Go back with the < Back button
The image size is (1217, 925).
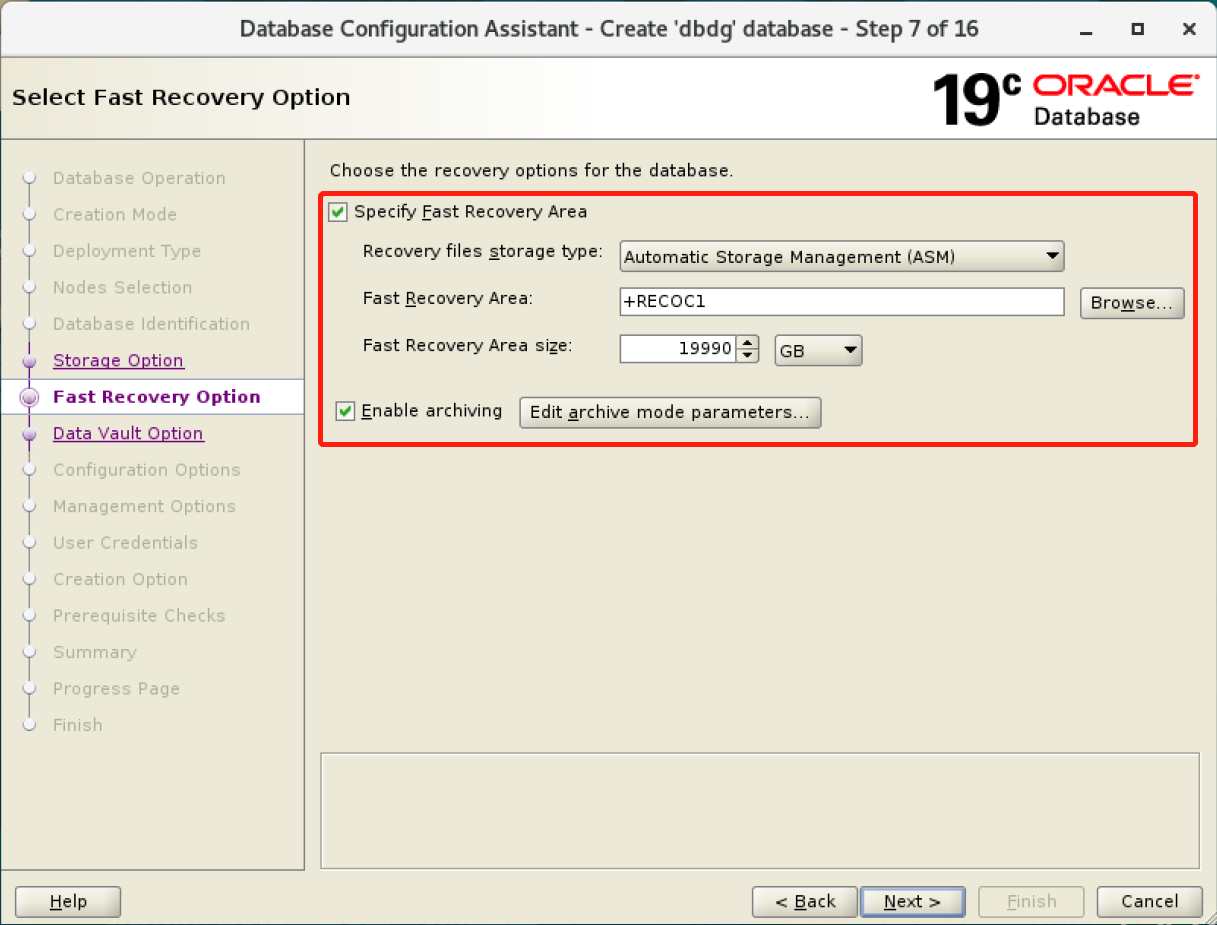click(x=805, y=902)
